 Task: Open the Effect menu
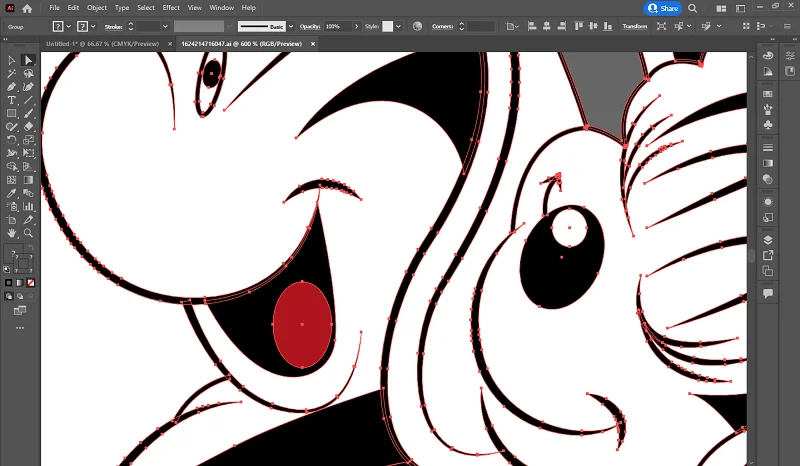pyautogui.click(x=171, y=8)
